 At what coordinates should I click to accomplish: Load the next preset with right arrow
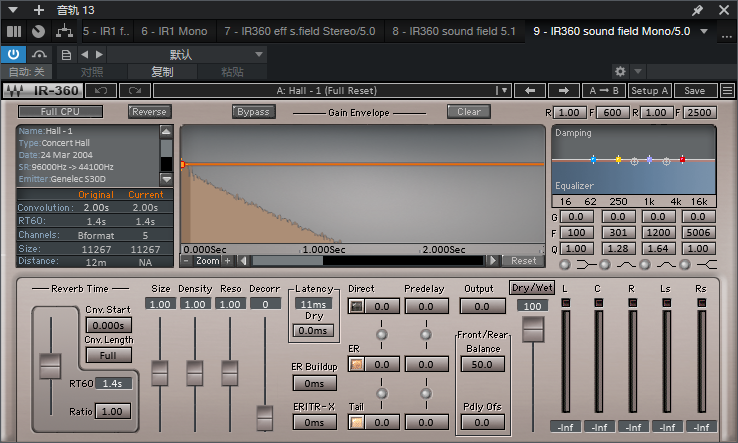pyautogui.click(x=563, y=90)
